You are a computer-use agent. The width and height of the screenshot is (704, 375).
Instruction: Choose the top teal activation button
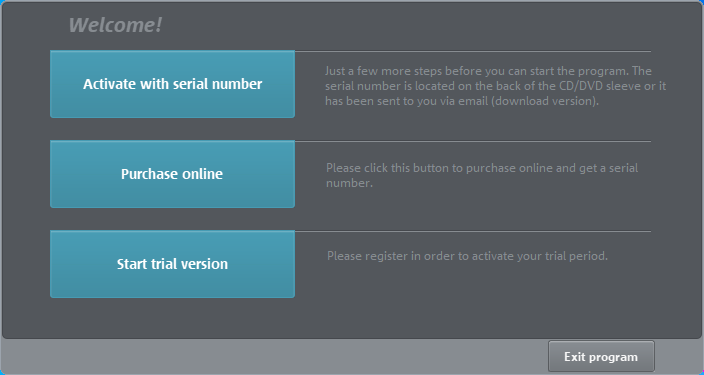(172, 84)
